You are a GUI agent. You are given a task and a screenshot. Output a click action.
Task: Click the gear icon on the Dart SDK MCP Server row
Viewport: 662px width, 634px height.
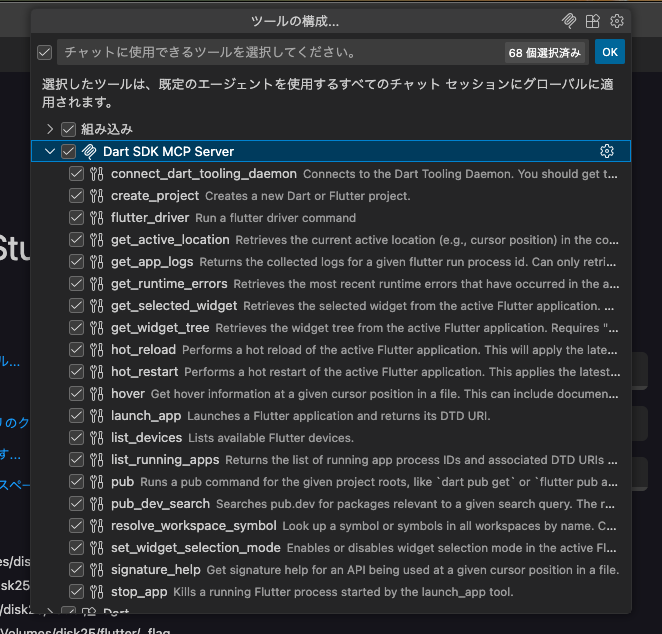point(606,151)
